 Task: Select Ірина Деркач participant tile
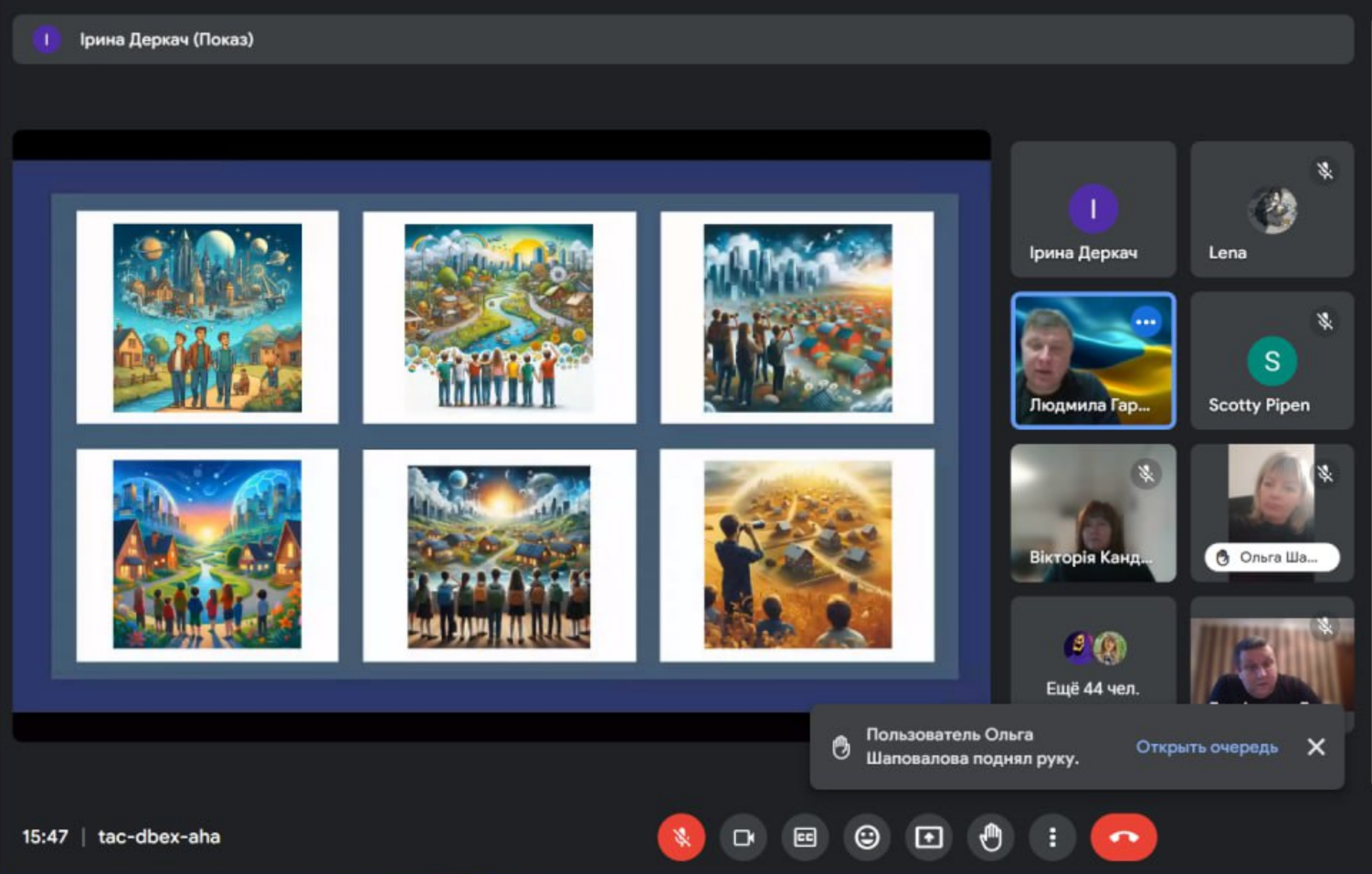[1092, 210]
